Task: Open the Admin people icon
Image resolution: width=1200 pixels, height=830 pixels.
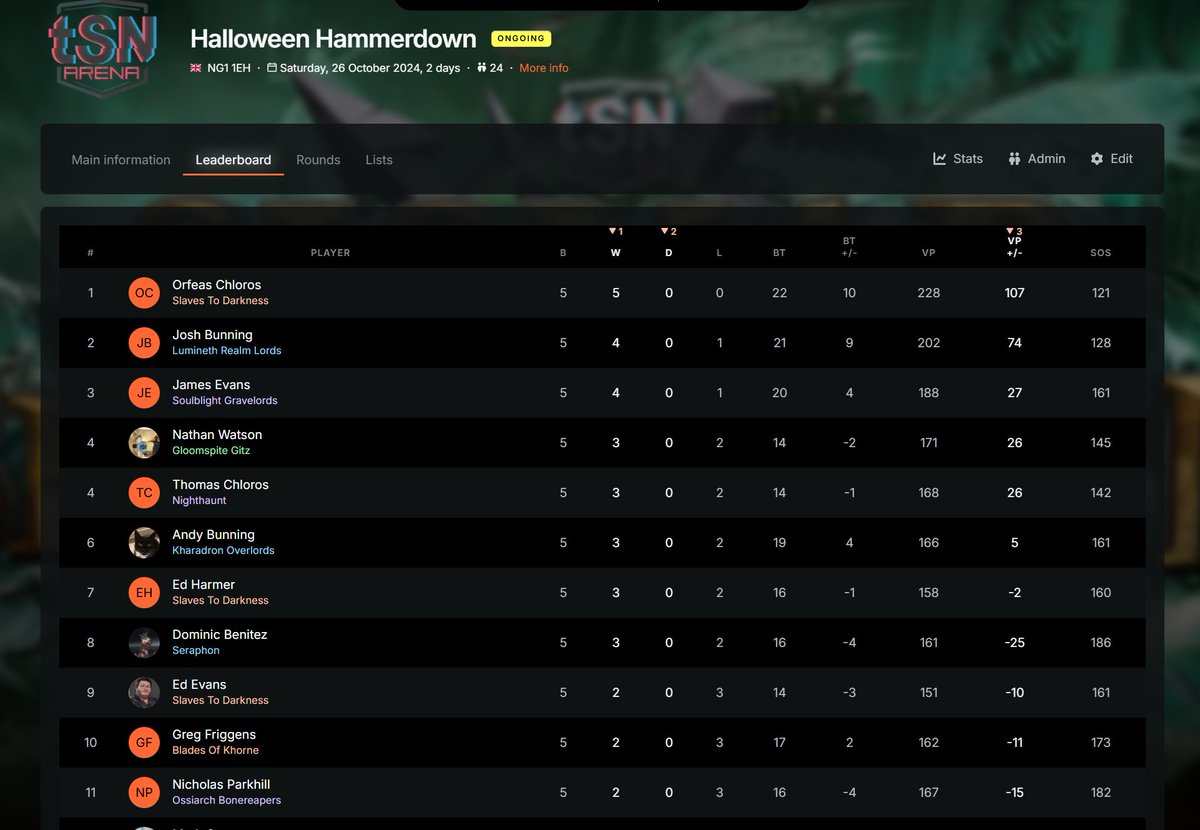Action: [x=1014, y=159]
